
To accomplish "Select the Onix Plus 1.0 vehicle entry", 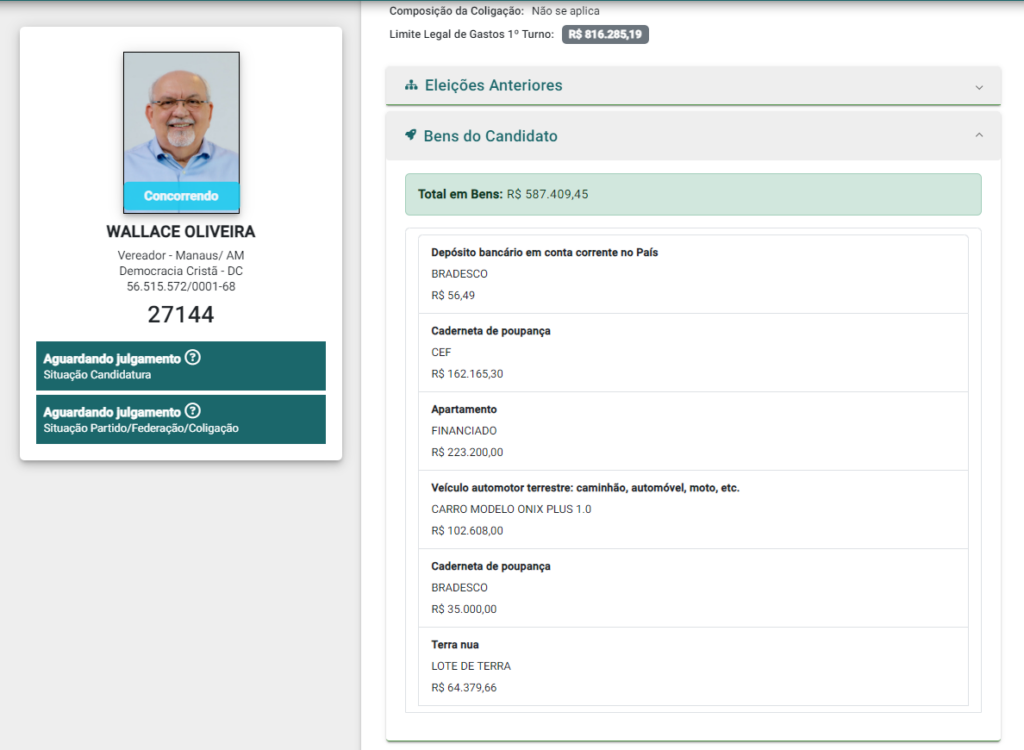I will point(692,509).
